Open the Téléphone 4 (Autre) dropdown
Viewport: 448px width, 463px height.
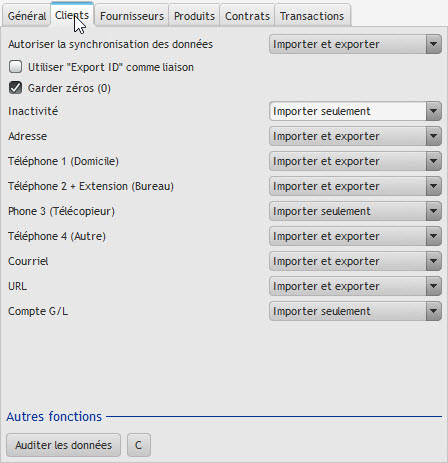[355, 236]
